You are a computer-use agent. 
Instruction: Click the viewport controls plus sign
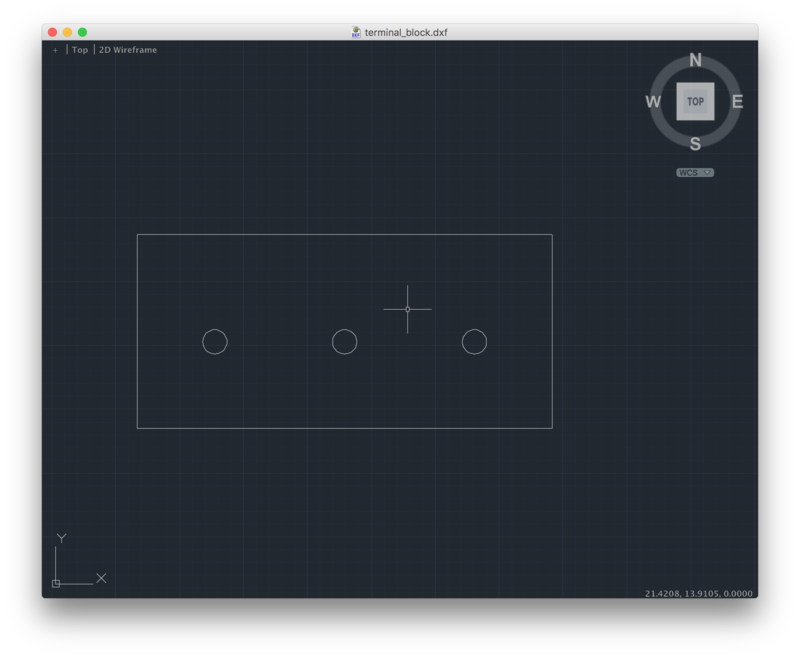55,50
